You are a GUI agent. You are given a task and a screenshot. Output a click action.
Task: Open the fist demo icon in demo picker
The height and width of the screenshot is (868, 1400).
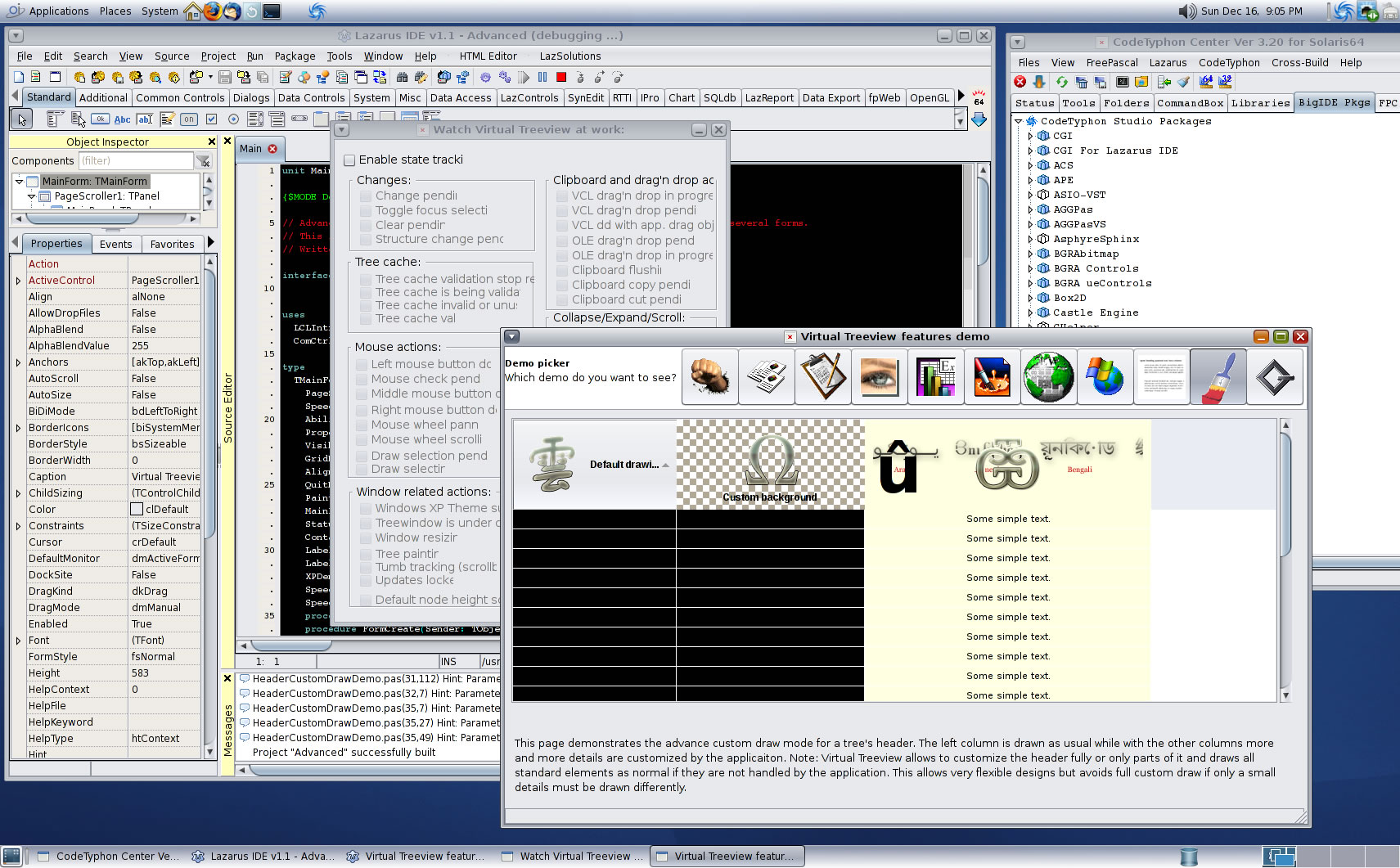pyautogui.click(x=709, y=377)
